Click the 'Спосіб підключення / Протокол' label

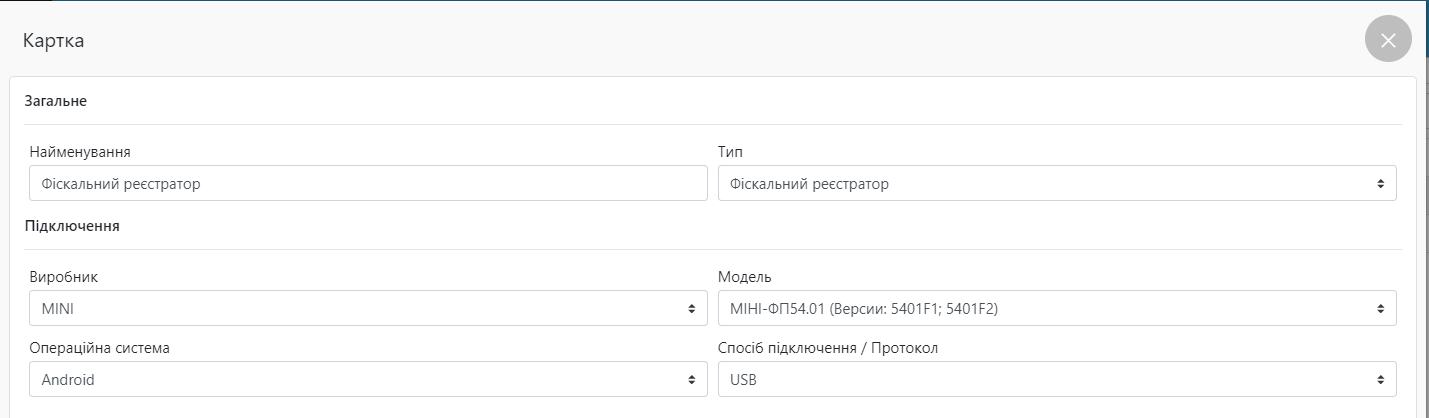point(828,348)
